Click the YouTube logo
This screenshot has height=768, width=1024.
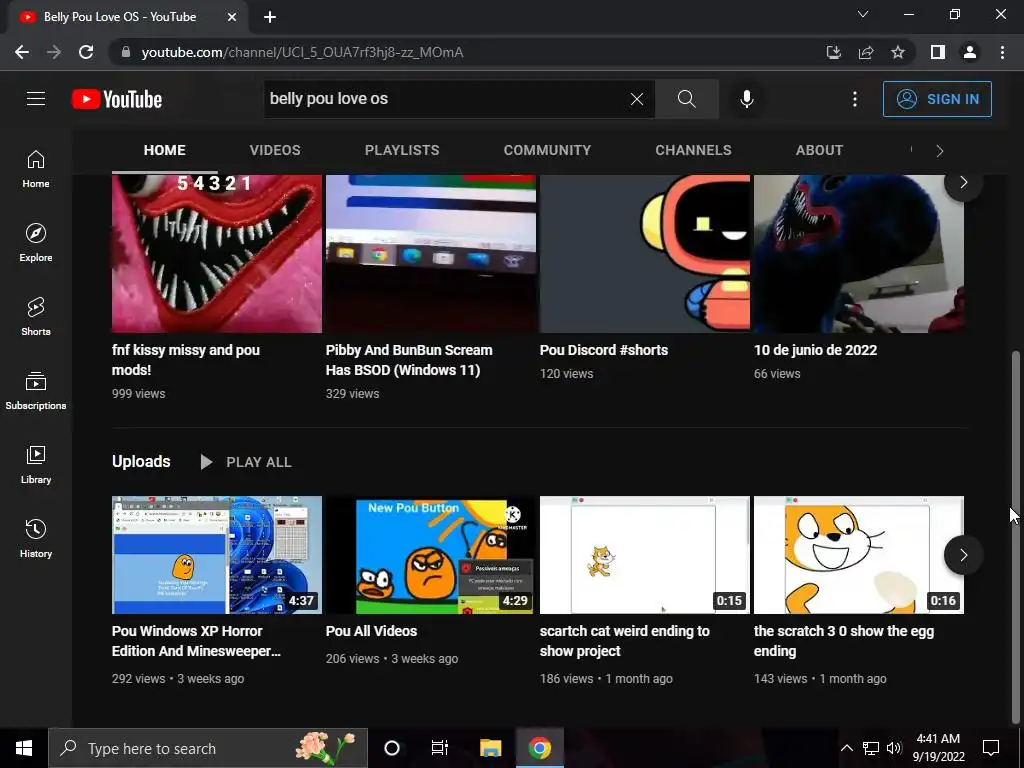click(117, 99)
